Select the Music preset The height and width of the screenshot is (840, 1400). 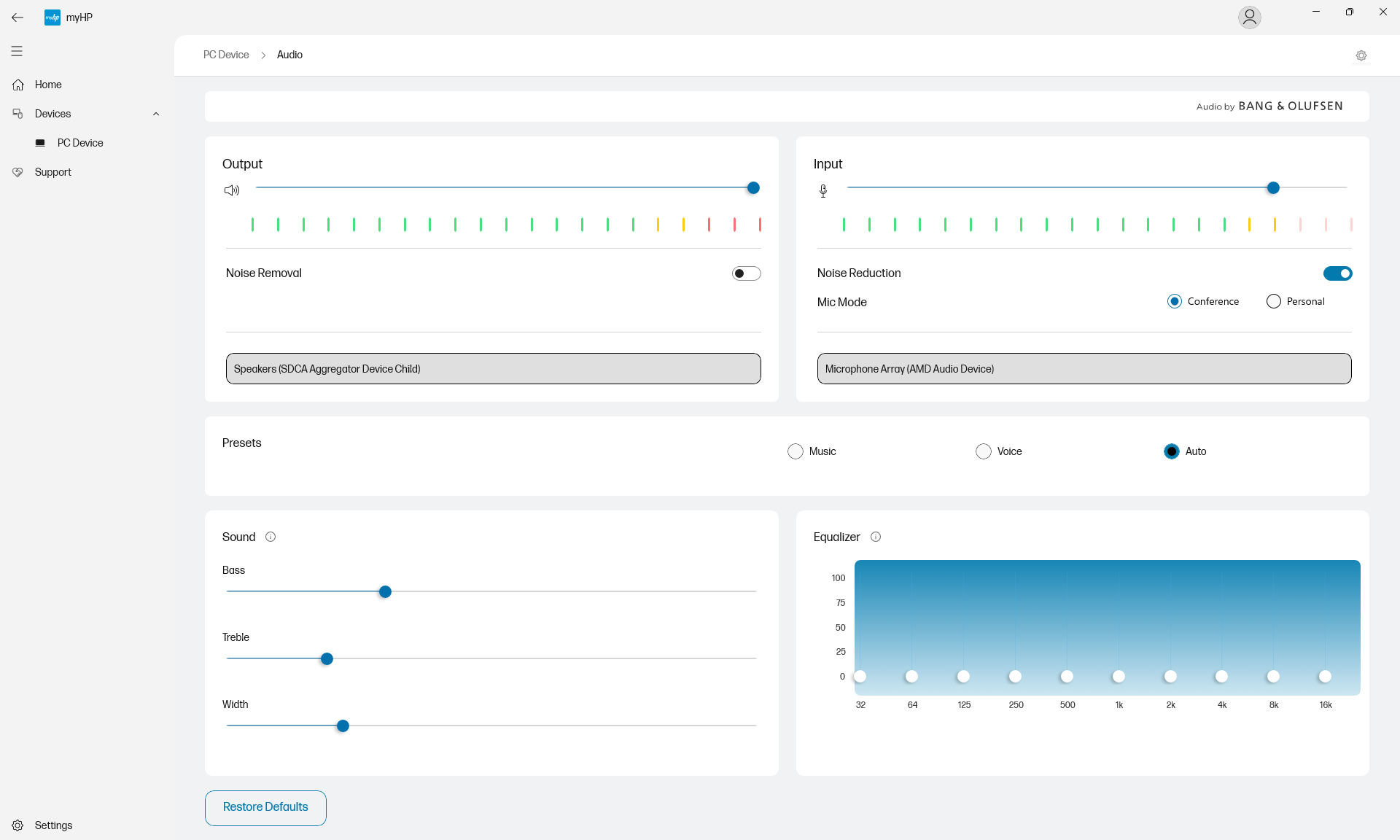tap(796, 451)
